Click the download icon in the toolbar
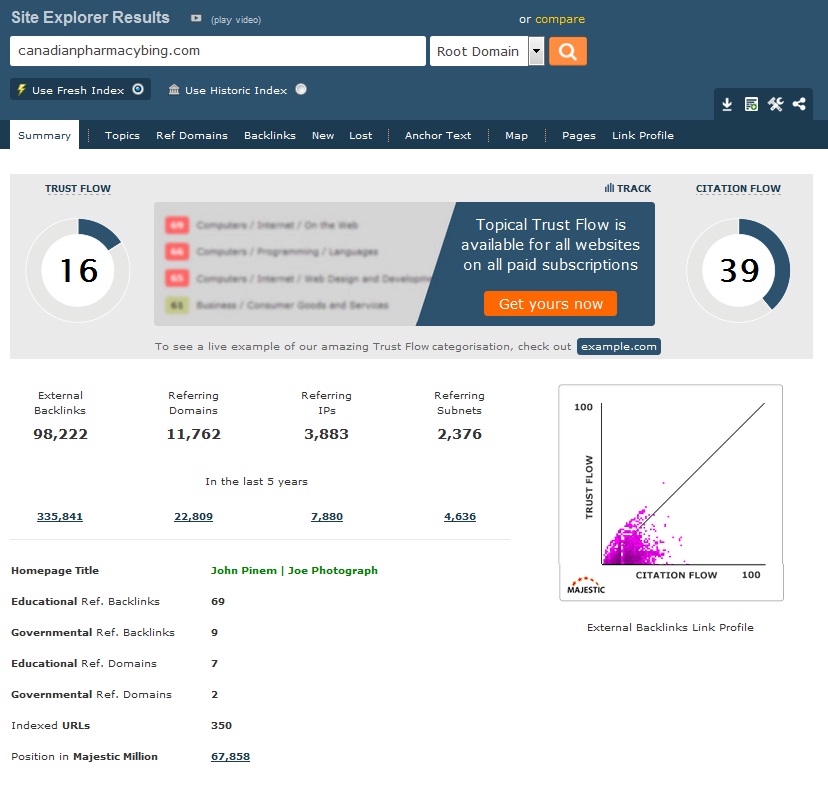 (x=727, y=104)
